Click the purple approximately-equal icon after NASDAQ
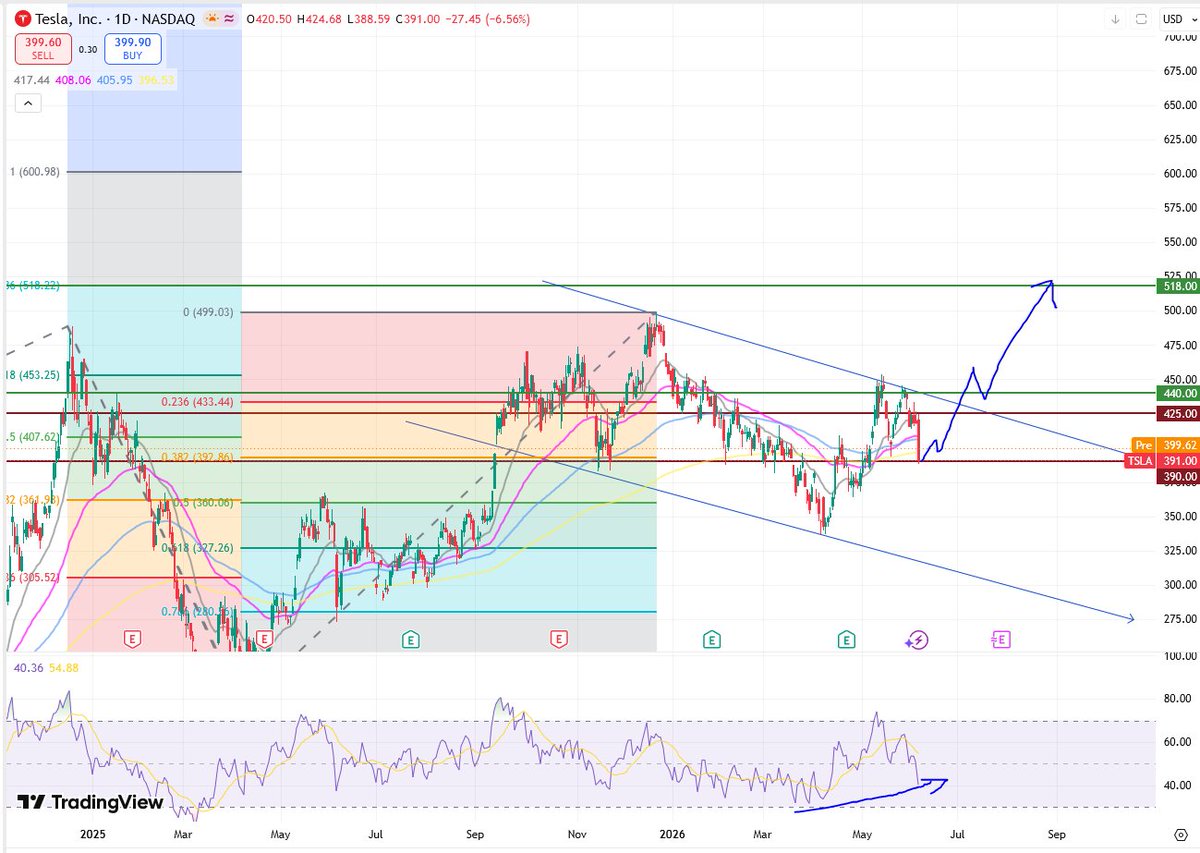 (230, 19)
